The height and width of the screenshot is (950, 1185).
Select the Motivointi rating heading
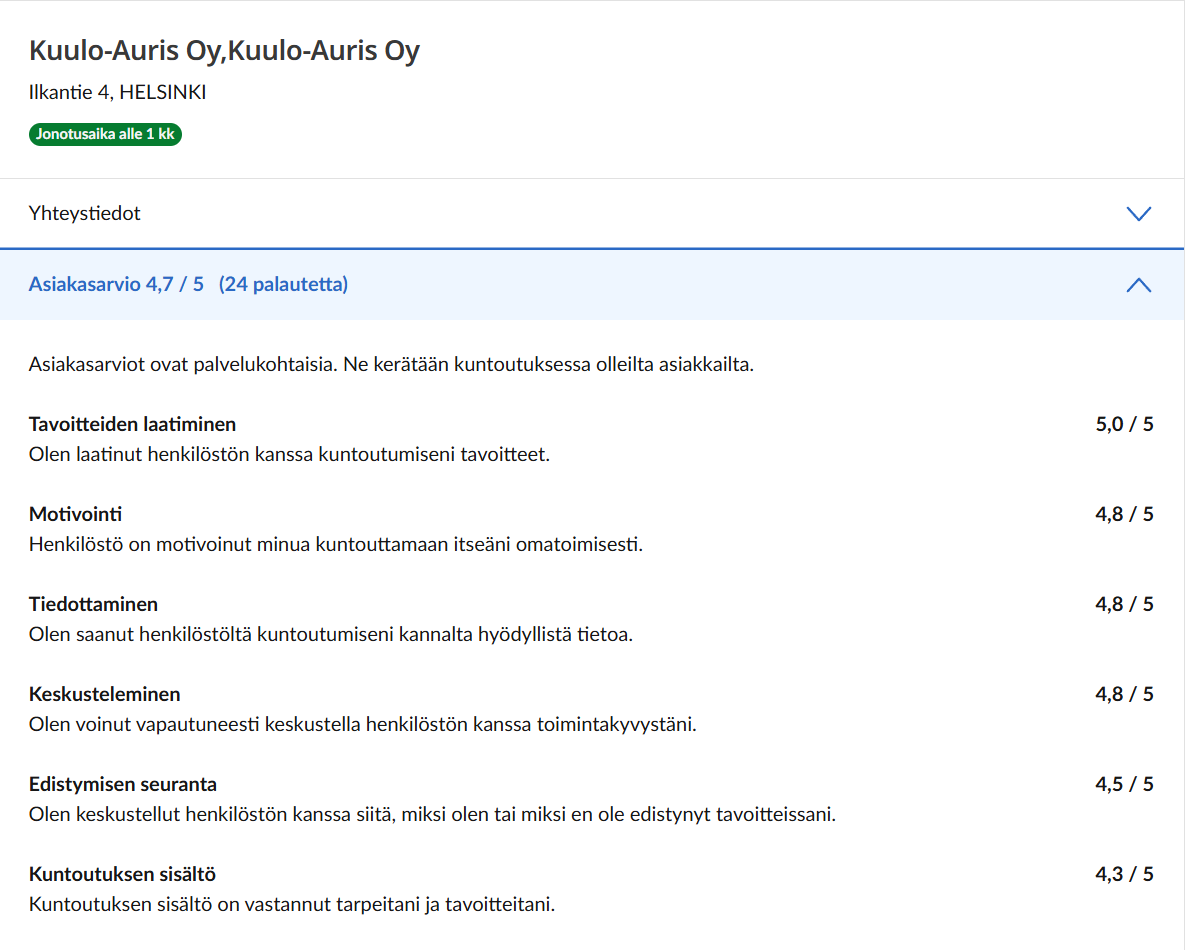[76, 514]
